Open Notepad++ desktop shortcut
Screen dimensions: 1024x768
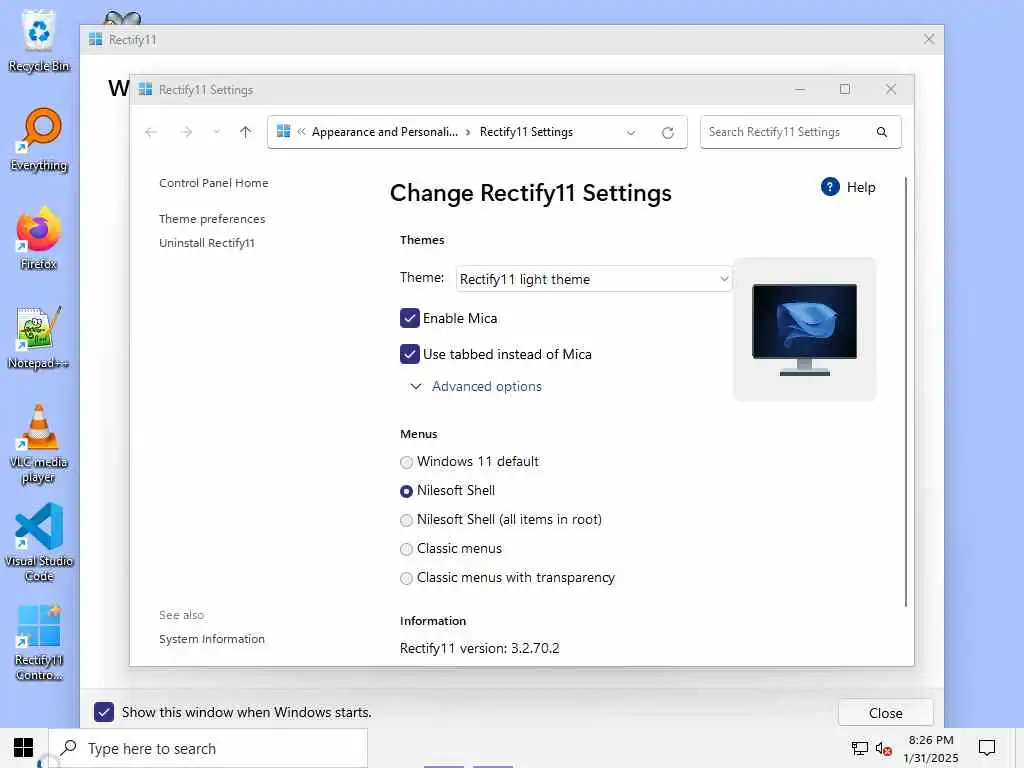pos(39,337)
